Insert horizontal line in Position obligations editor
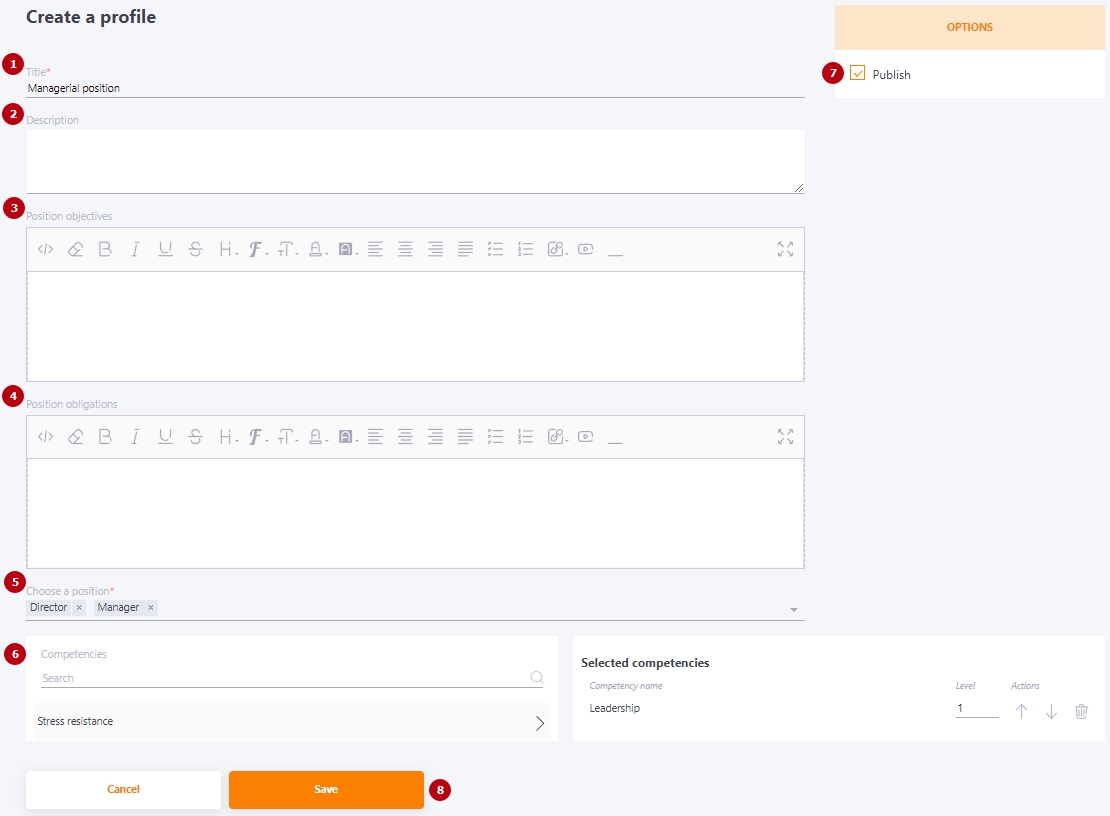This screenshot has width=1110, height=816. pos(615,442)
